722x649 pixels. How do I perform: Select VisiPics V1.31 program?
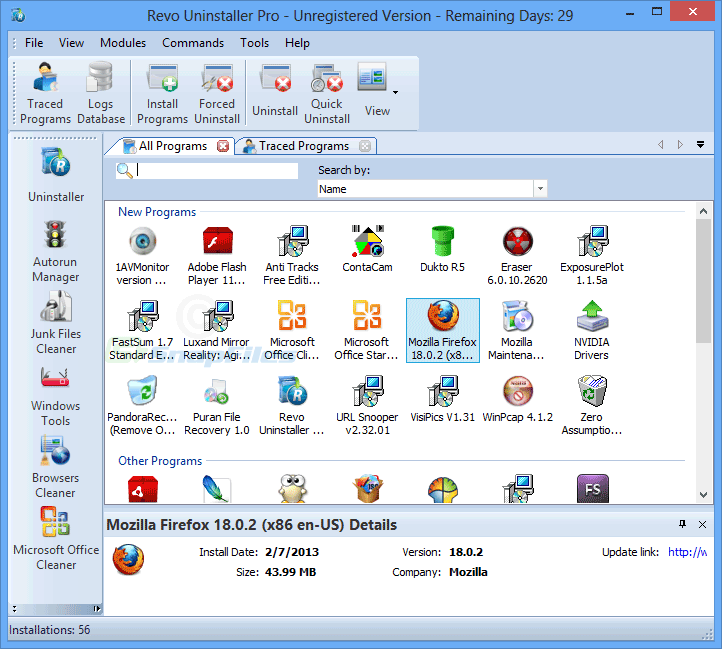pos(442,399)
